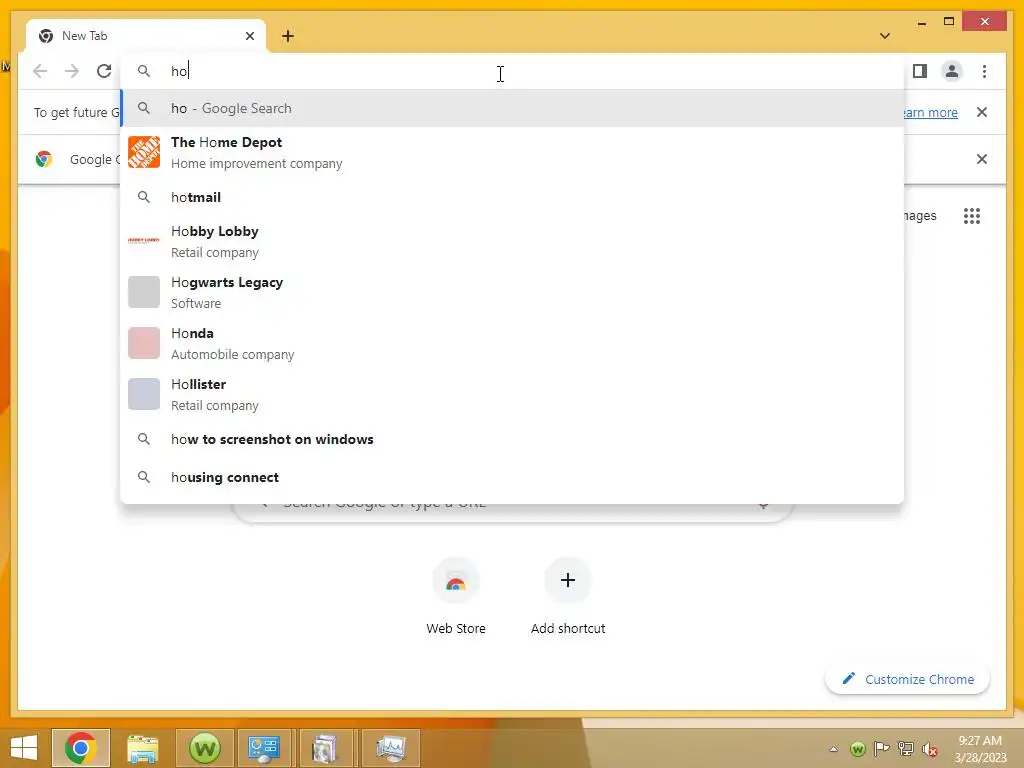Open the Google apps grid icon

972,216
